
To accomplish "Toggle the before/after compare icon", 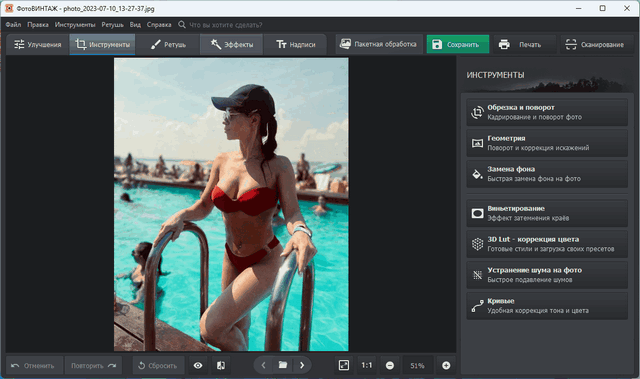I will pos(221,366).
